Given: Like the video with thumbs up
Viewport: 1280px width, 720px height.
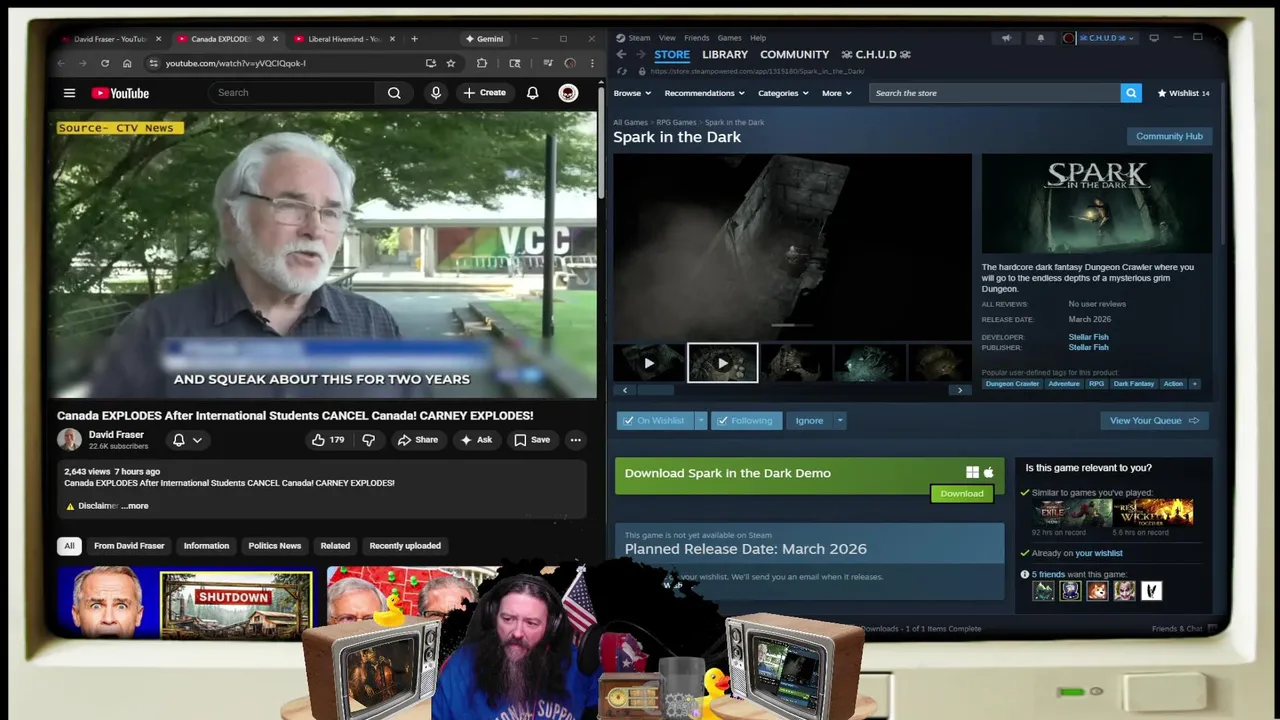Looking at the screenshot, I should (327, 440).
